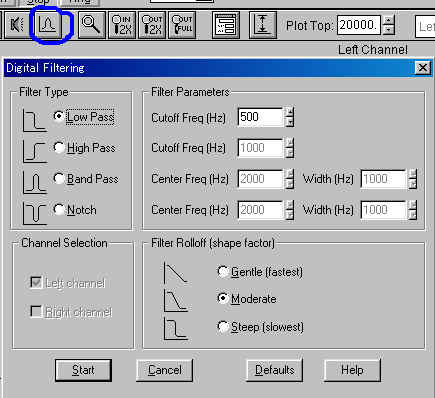Screen dimensions: 435x398
Task: Click the Zoom In 2X icon
Action: (x=122, y=25)
